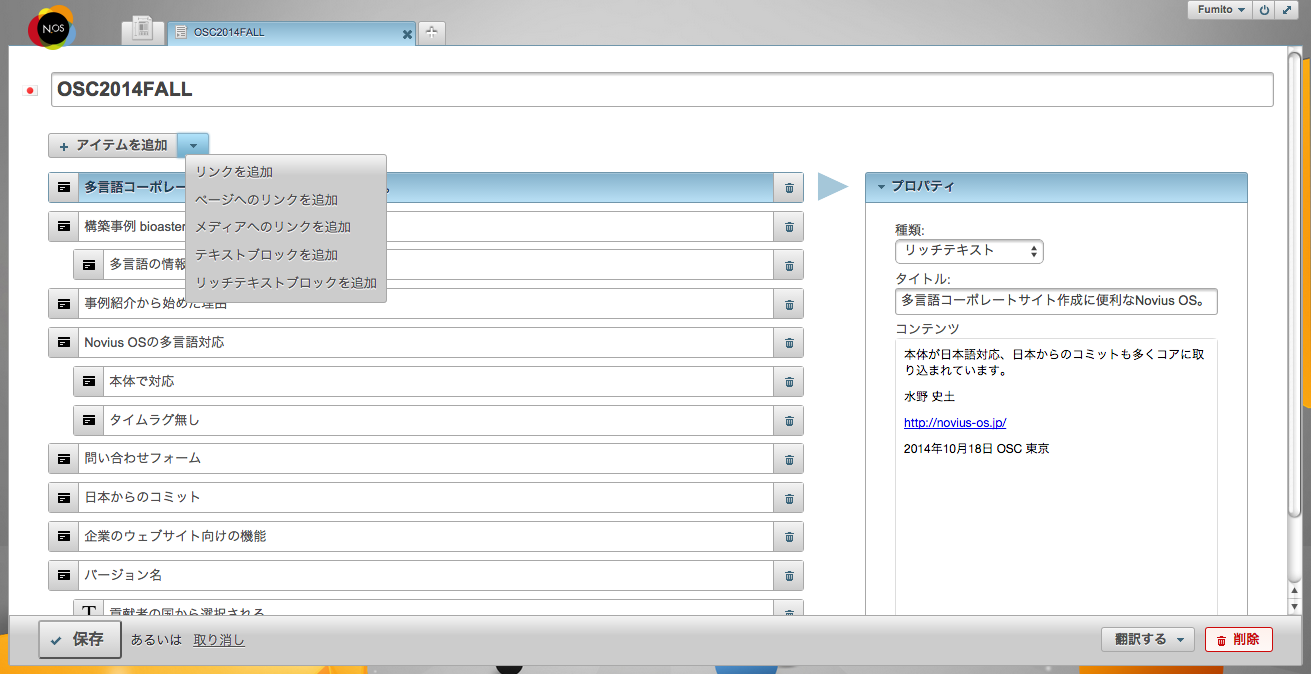Image resolution: width=1311 pixels, height=674 pixels.
Task: Select the 問い合わせフォーム item
Action: tap(426, 458)
